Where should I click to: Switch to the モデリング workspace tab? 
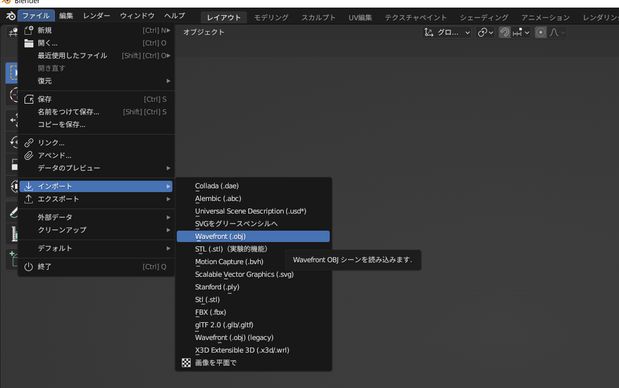271,18
